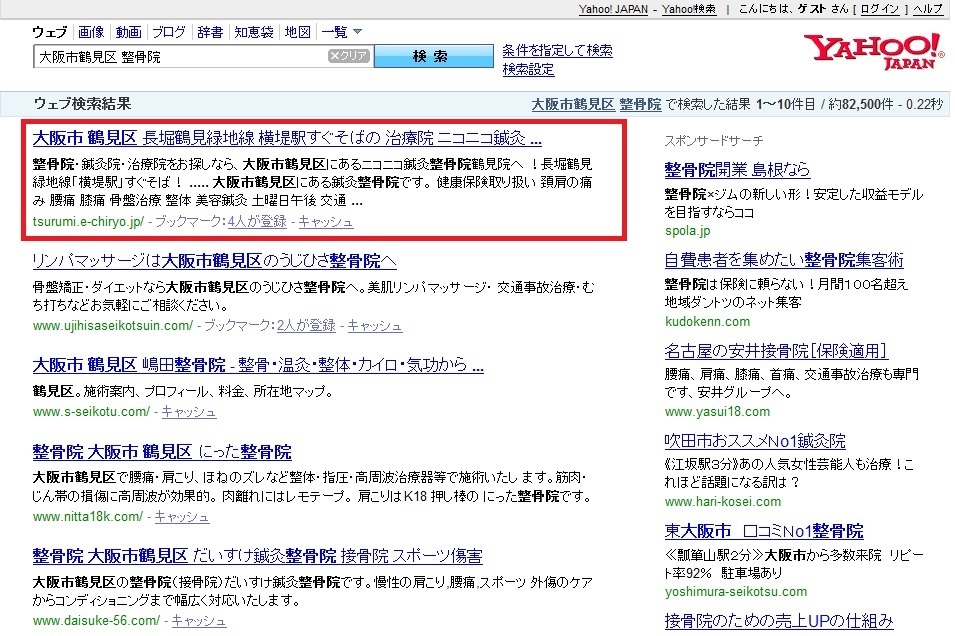Select the ウェブ search tab
The image size is (955, 636).
point(50,32)
